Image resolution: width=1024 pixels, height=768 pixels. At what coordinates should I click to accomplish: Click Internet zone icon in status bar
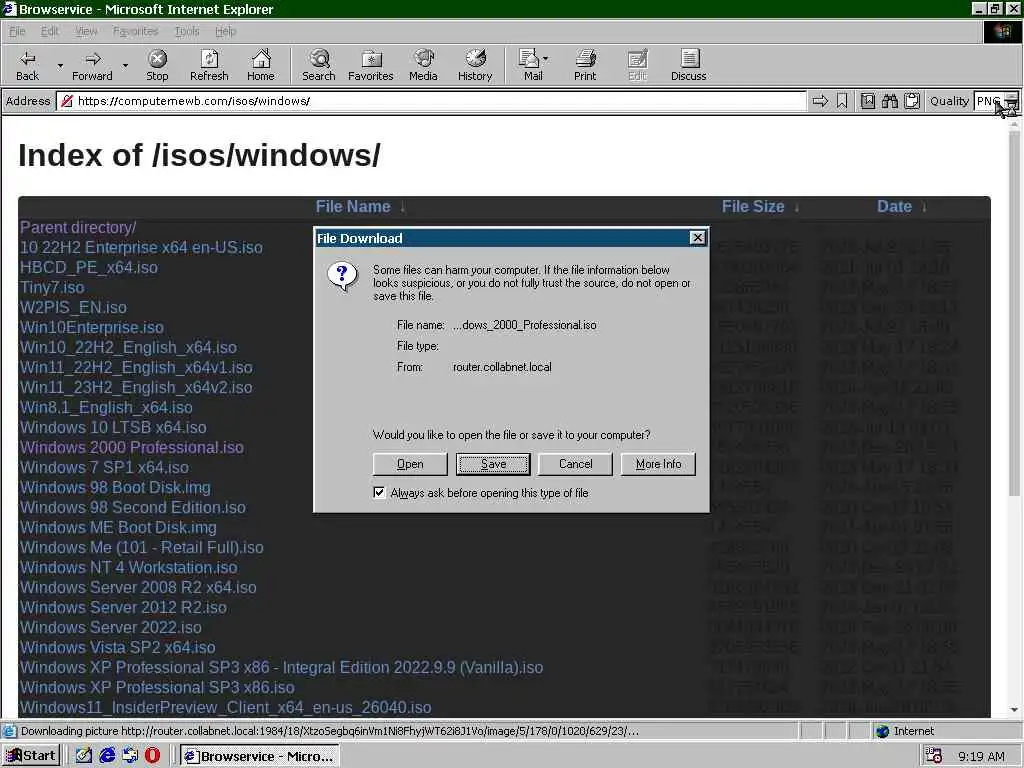882,731
